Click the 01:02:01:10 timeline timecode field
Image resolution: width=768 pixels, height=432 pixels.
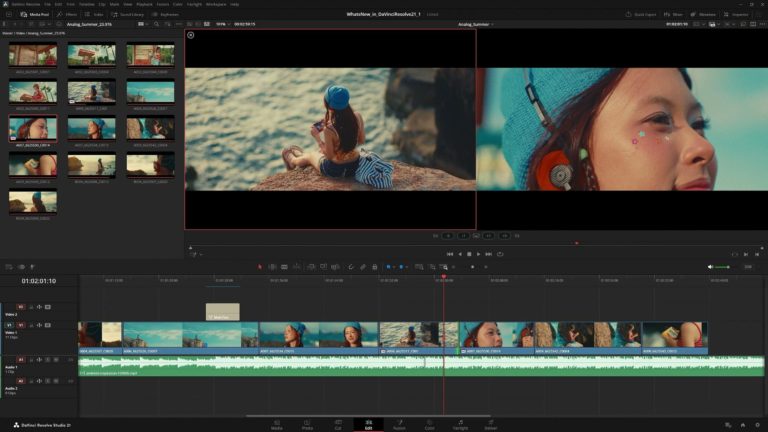39,281
